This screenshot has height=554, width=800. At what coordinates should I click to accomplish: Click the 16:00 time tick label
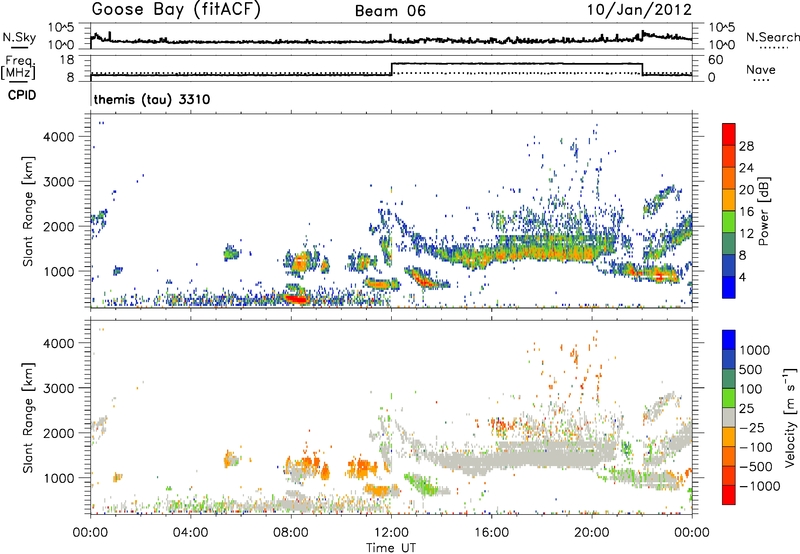pos(491,533)
